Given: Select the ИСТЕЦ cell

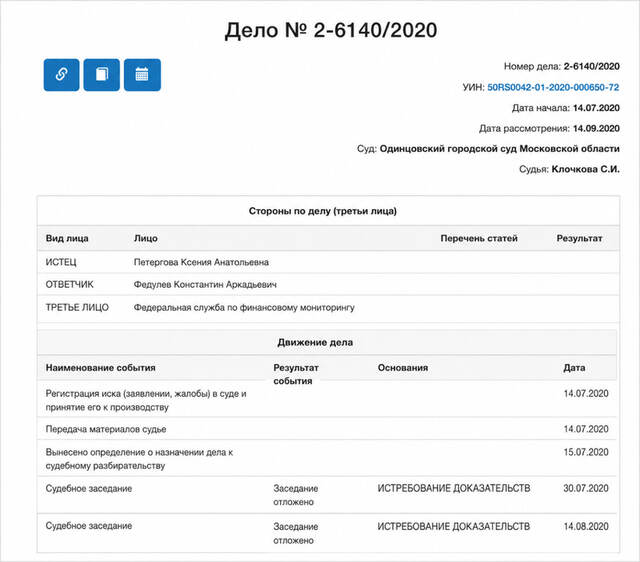Looking at the screenshot, I should pyautogui.click(x=61, y=262).
